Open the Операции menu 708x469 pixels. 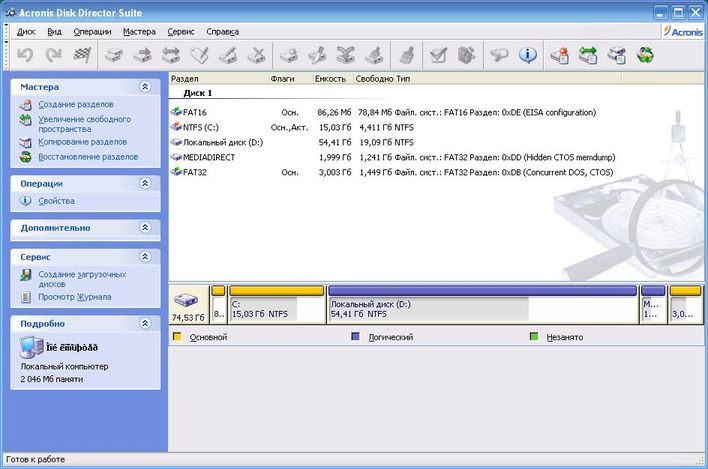coord(92,32)
